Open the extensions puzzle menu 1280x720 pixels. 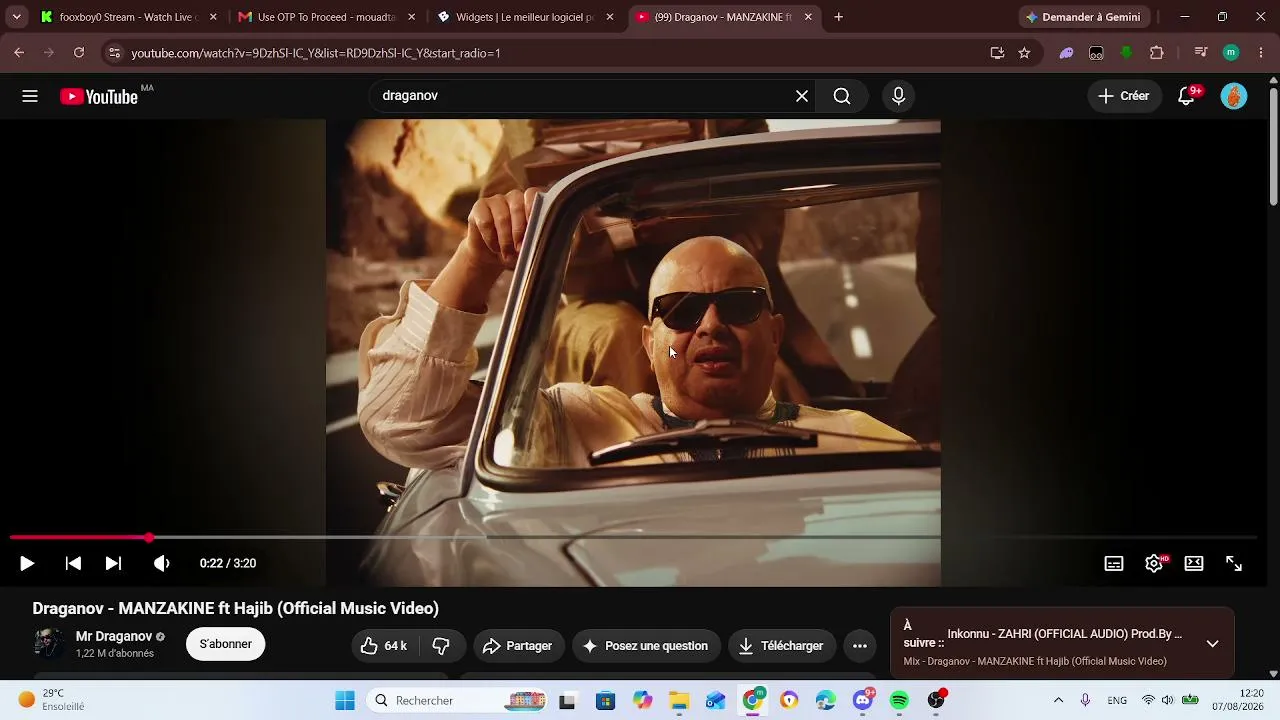[1157, 53]
